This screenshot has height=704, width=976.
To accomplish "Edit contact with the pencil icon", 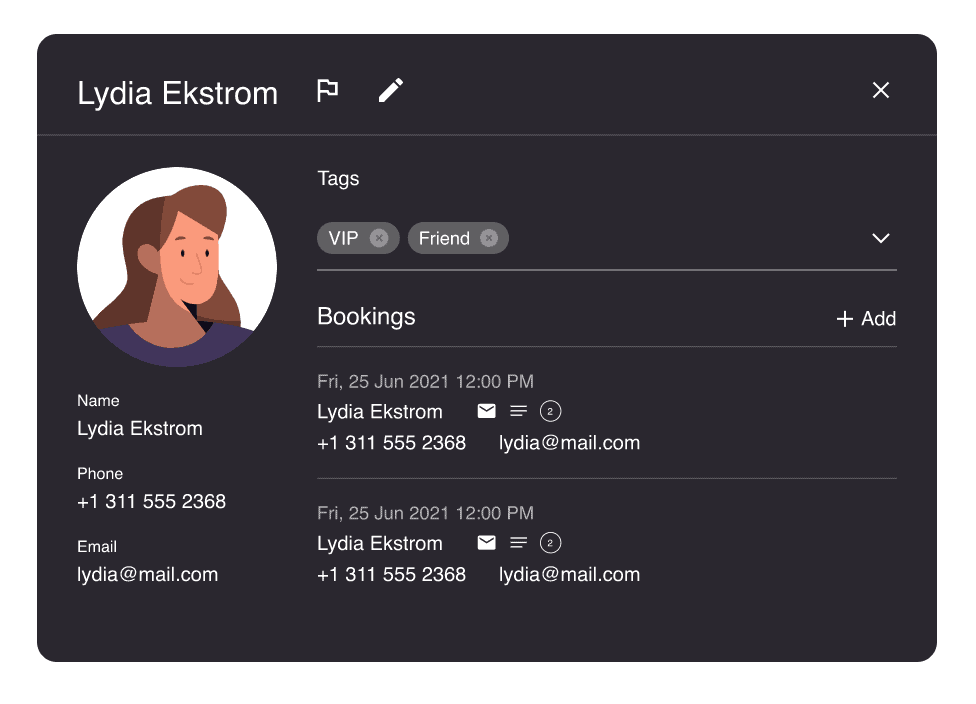I will [391, 91].
